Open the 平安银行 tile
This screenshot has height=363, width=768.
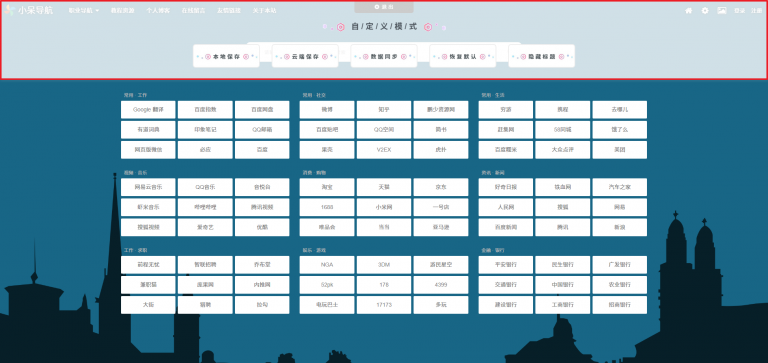point(505,265)
